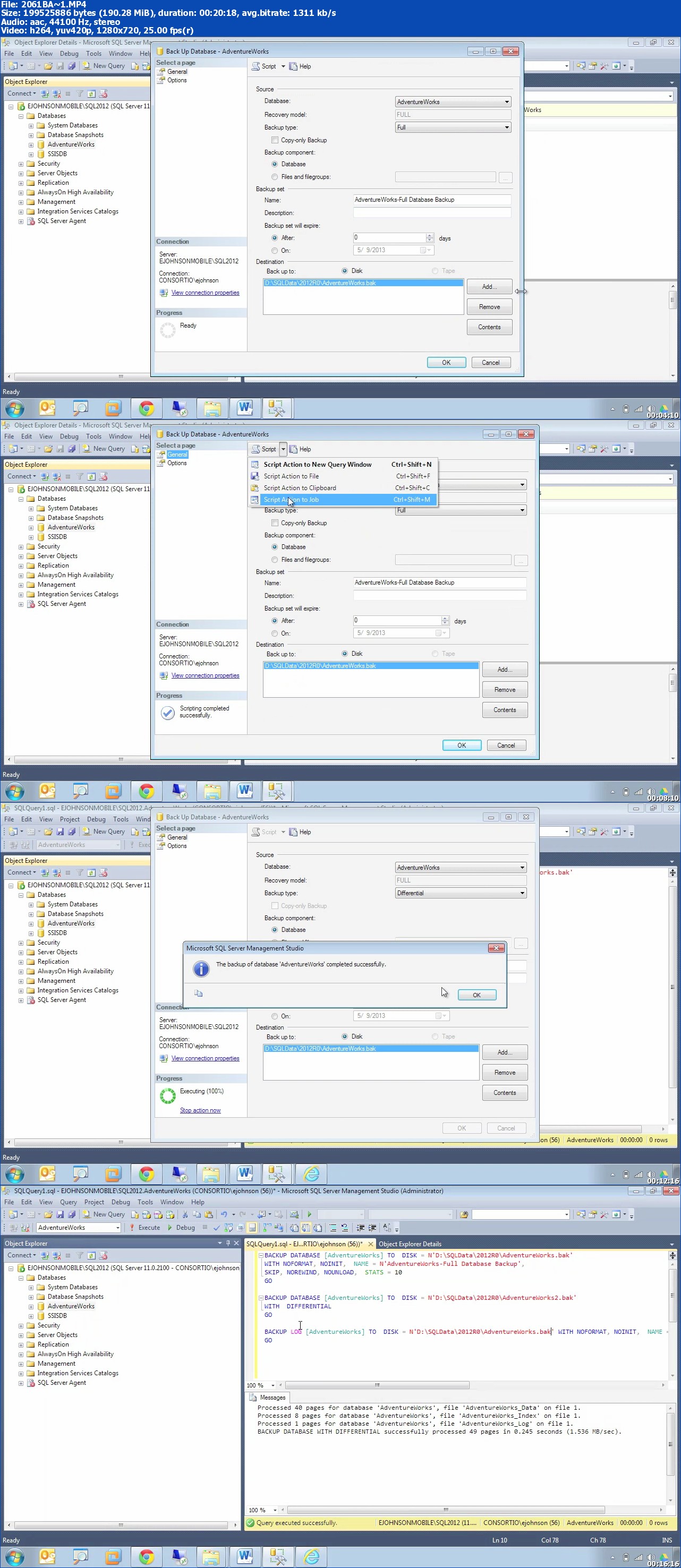Expand System Databases node in 00:16:16 frame tree
Image resolution: width=681 pixels, height=1568 pixels.
click(x=31, y=1288)
